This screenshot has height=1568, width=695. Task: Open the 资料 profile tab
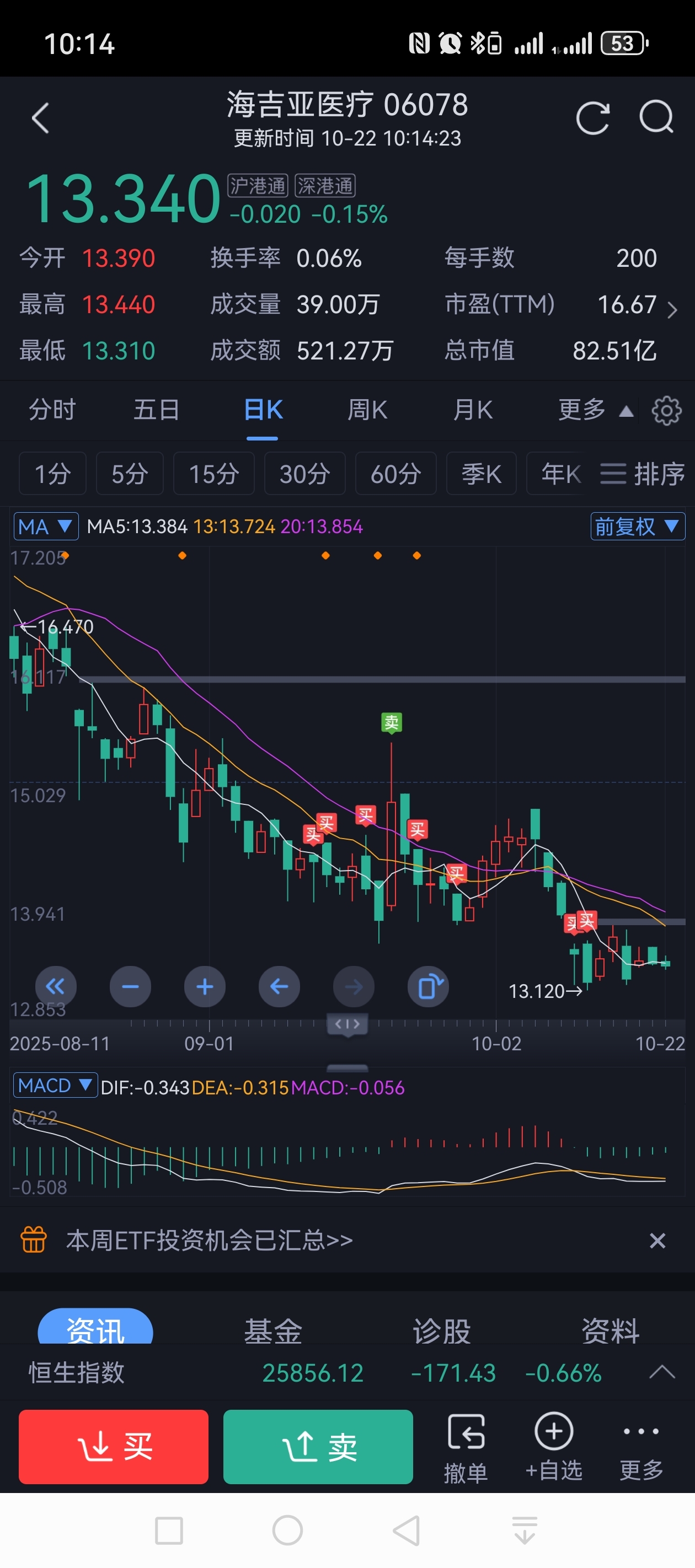click(611, 1330)
